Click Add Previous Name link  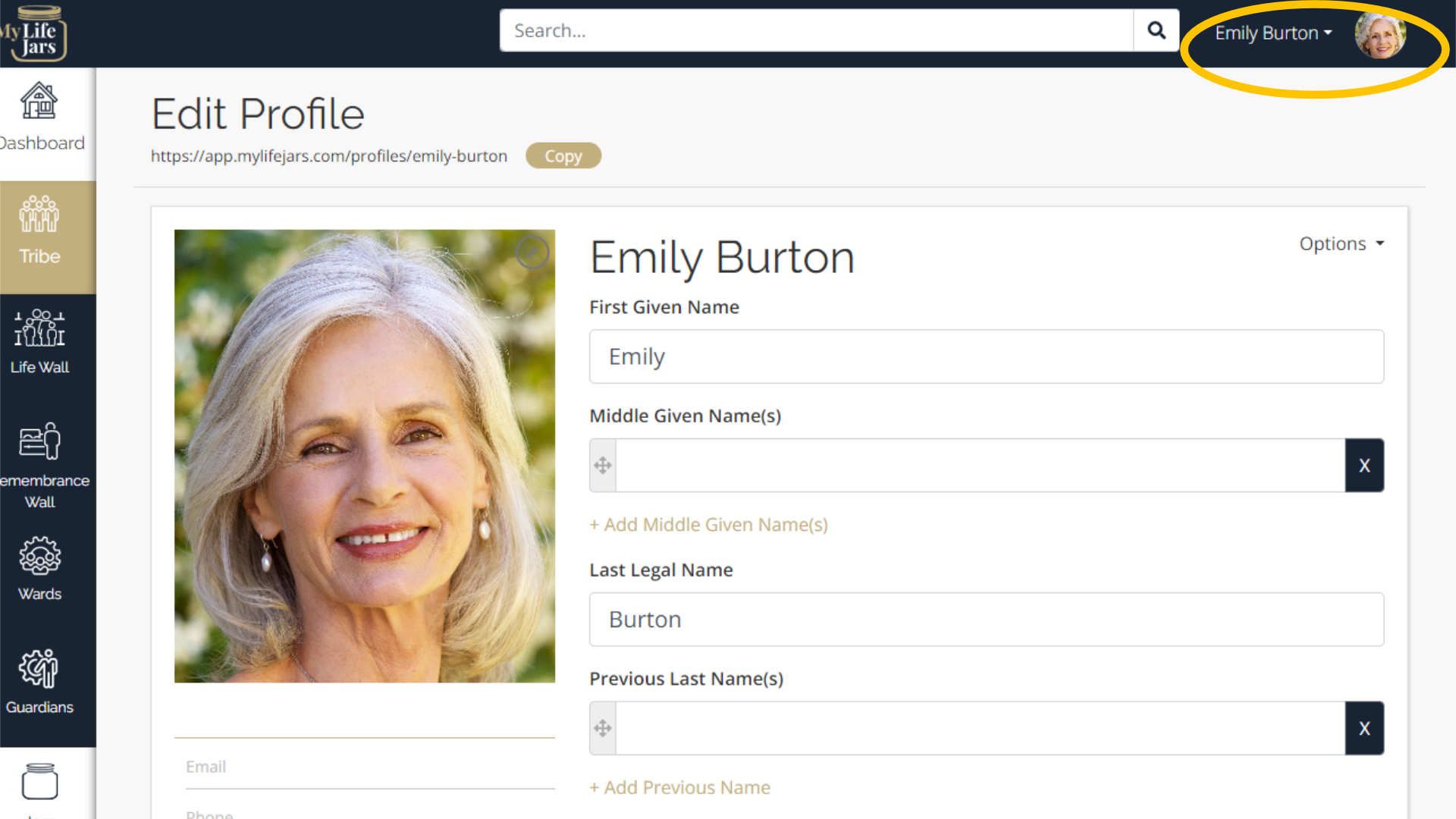tap(679, 788)
